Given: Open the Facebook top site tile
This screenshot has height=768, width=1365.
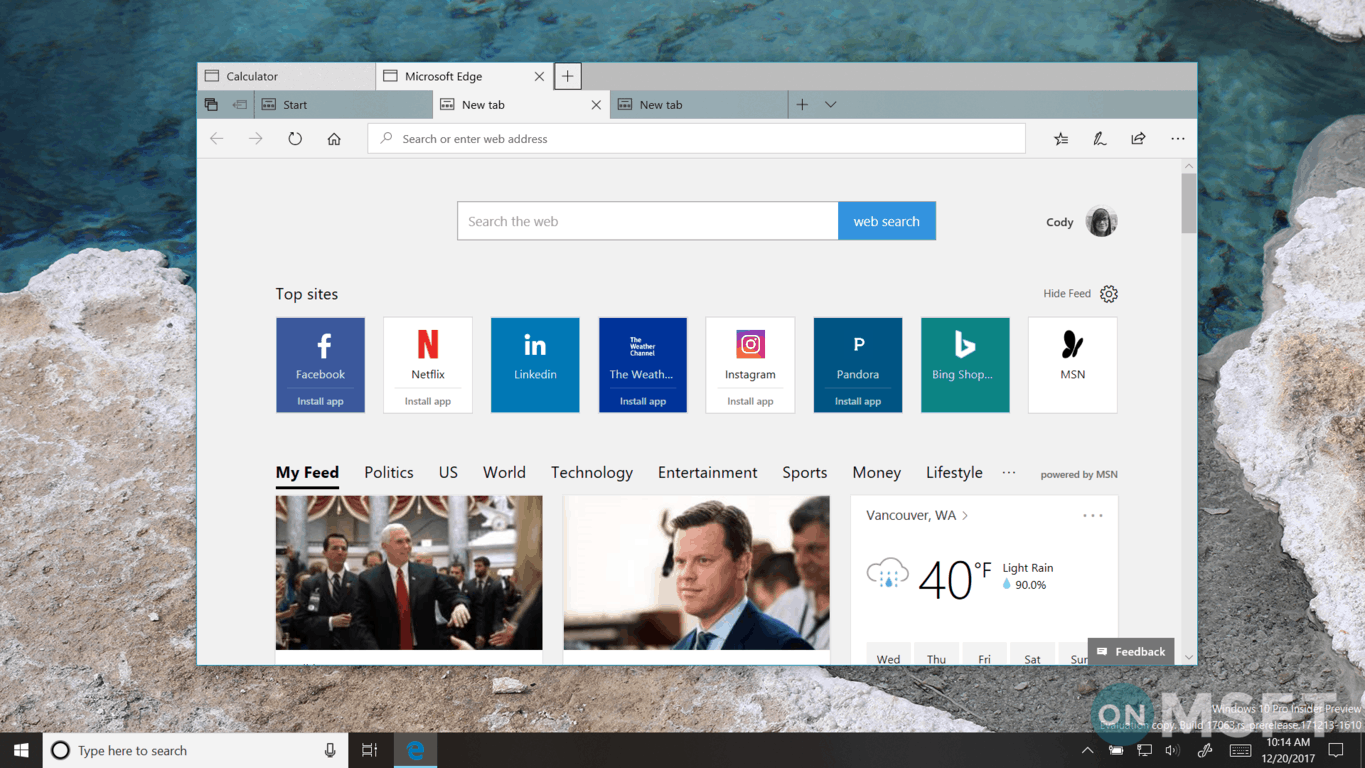Looking at the screenshot, I should (x=320, y=365).
